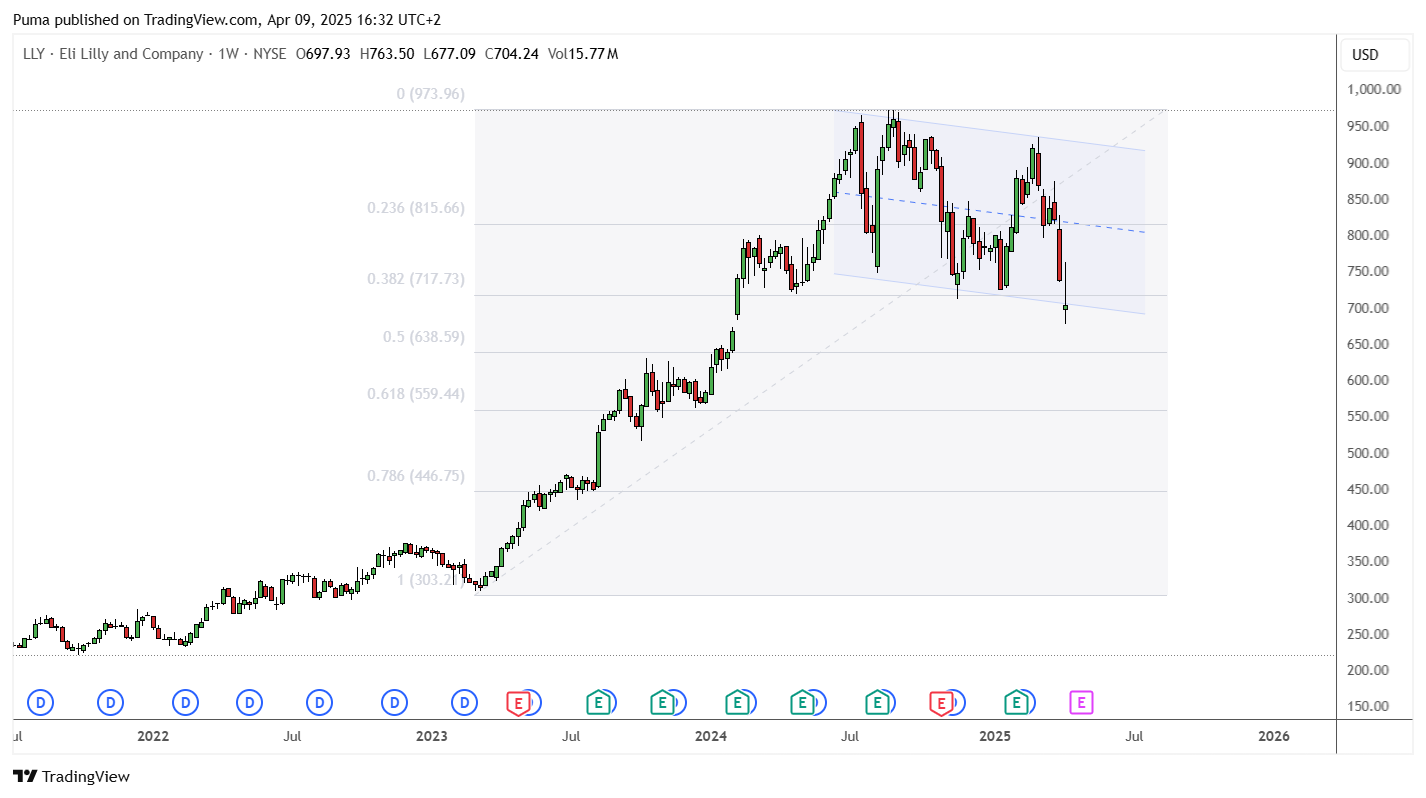The image size is (1426, 798).
Task: Click the 2024 label on time axis
Action: coord(711,737)
